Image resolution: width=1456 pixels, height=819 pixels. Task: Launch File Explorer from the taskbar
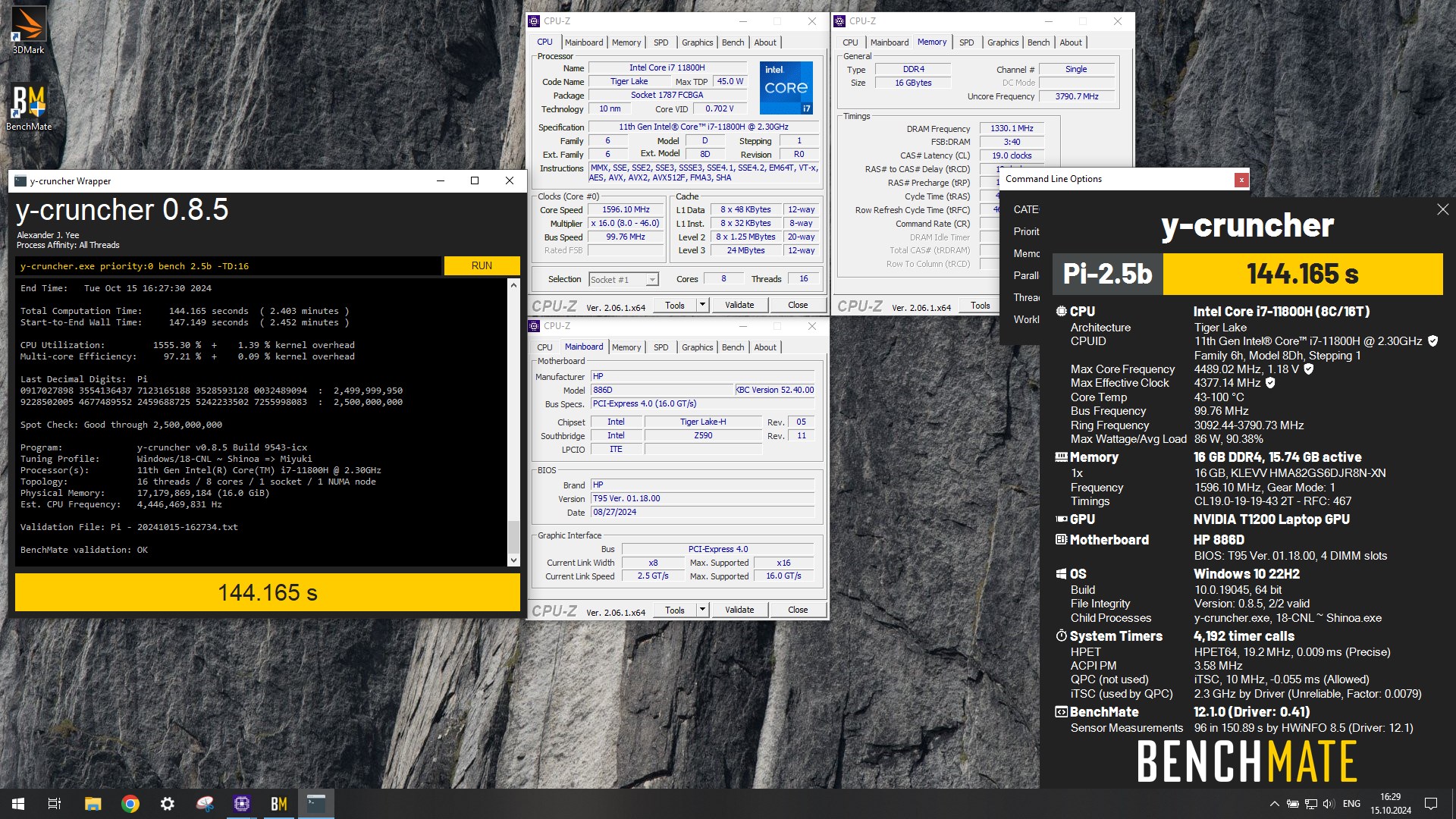click(93, 804)
